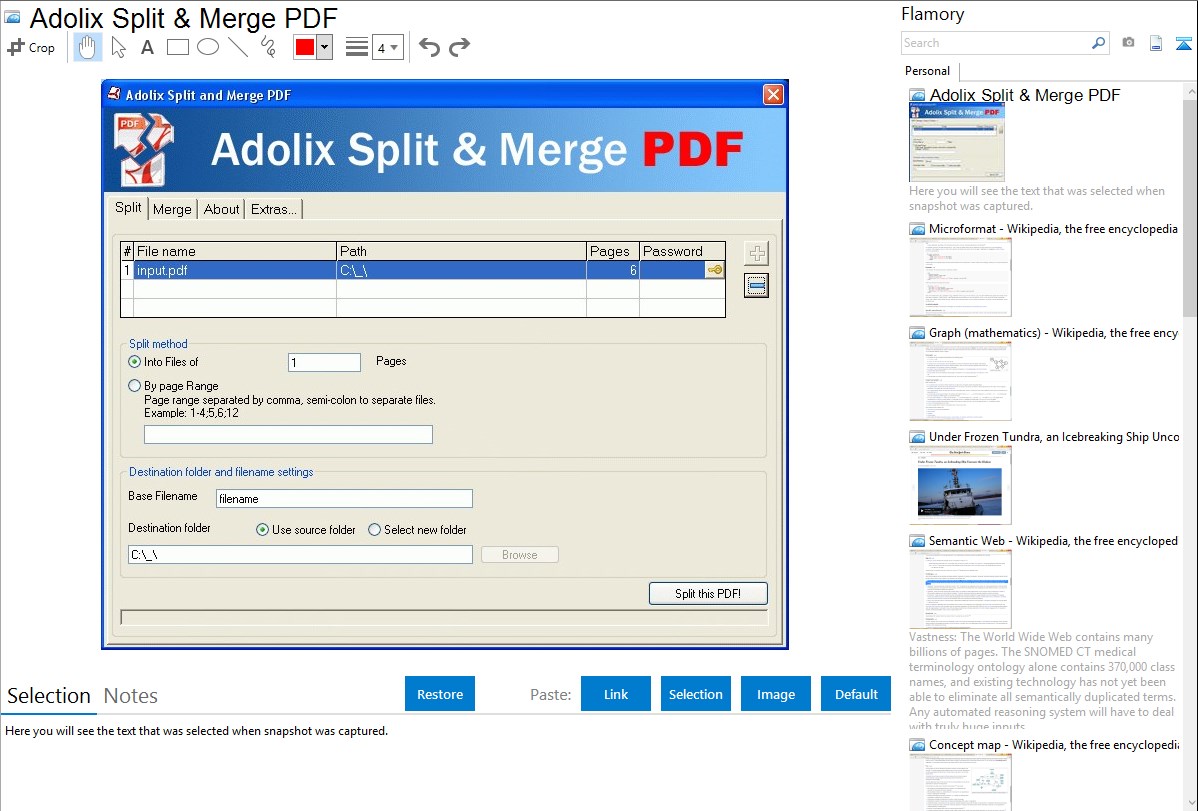Open the Microformat Wikipedia snapshot thumbnail
The width and height of the screenshot is (1198, 811).
[960, 277]
